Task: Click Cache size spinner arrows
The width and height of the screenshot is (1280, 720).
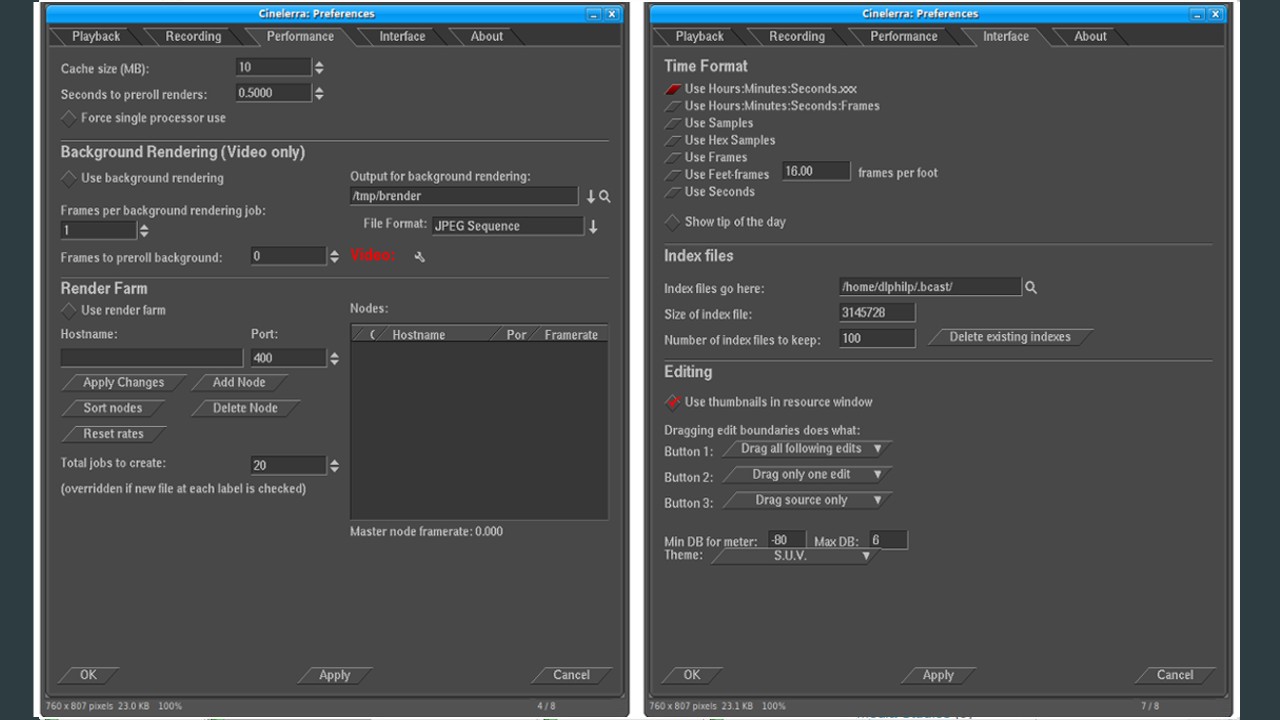Action: [319, 68]
